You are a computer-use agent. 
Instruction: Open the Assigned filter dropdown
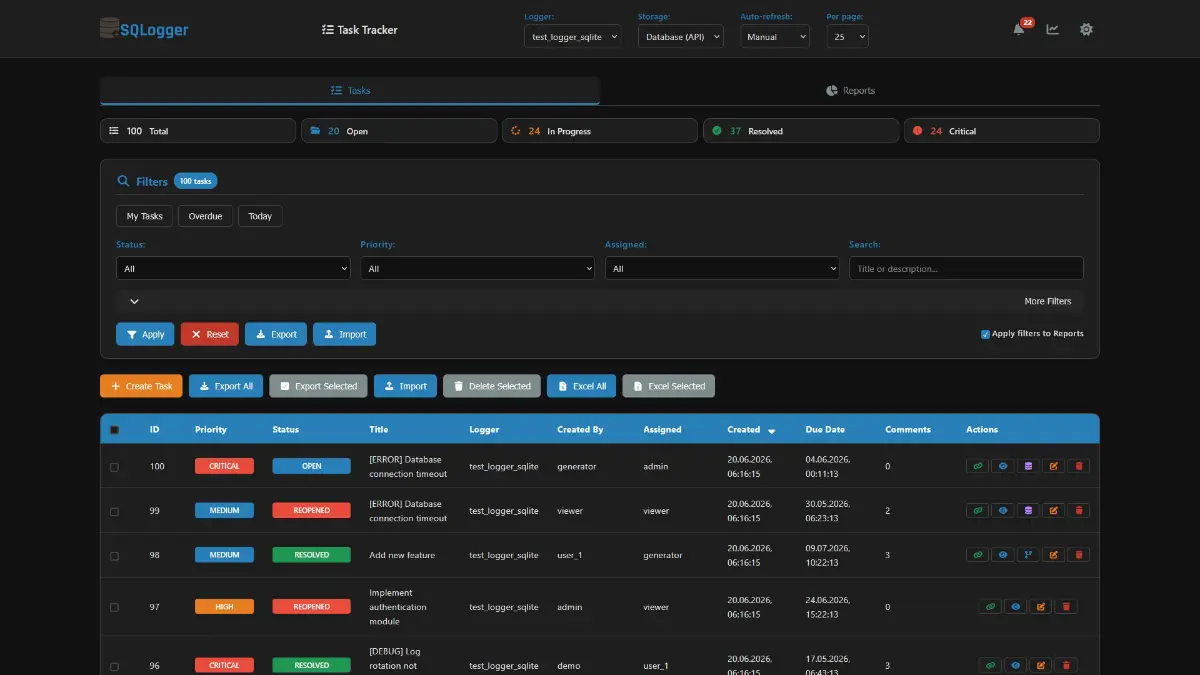(722, 268)
